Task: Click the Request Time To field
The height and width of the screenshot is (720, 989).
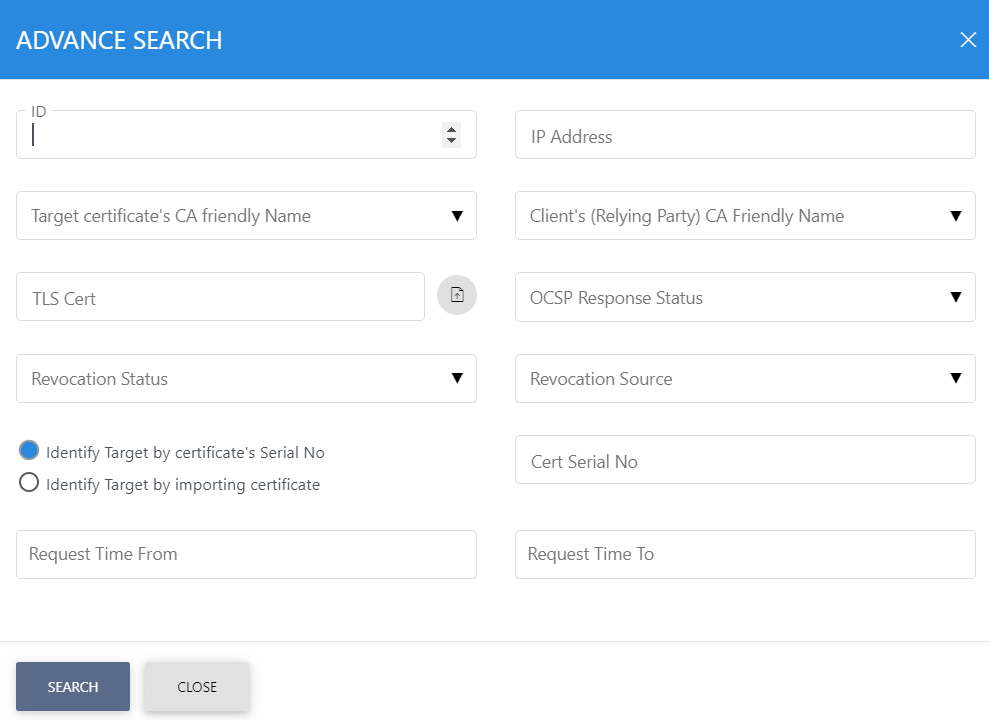Action: coord(745,554)
